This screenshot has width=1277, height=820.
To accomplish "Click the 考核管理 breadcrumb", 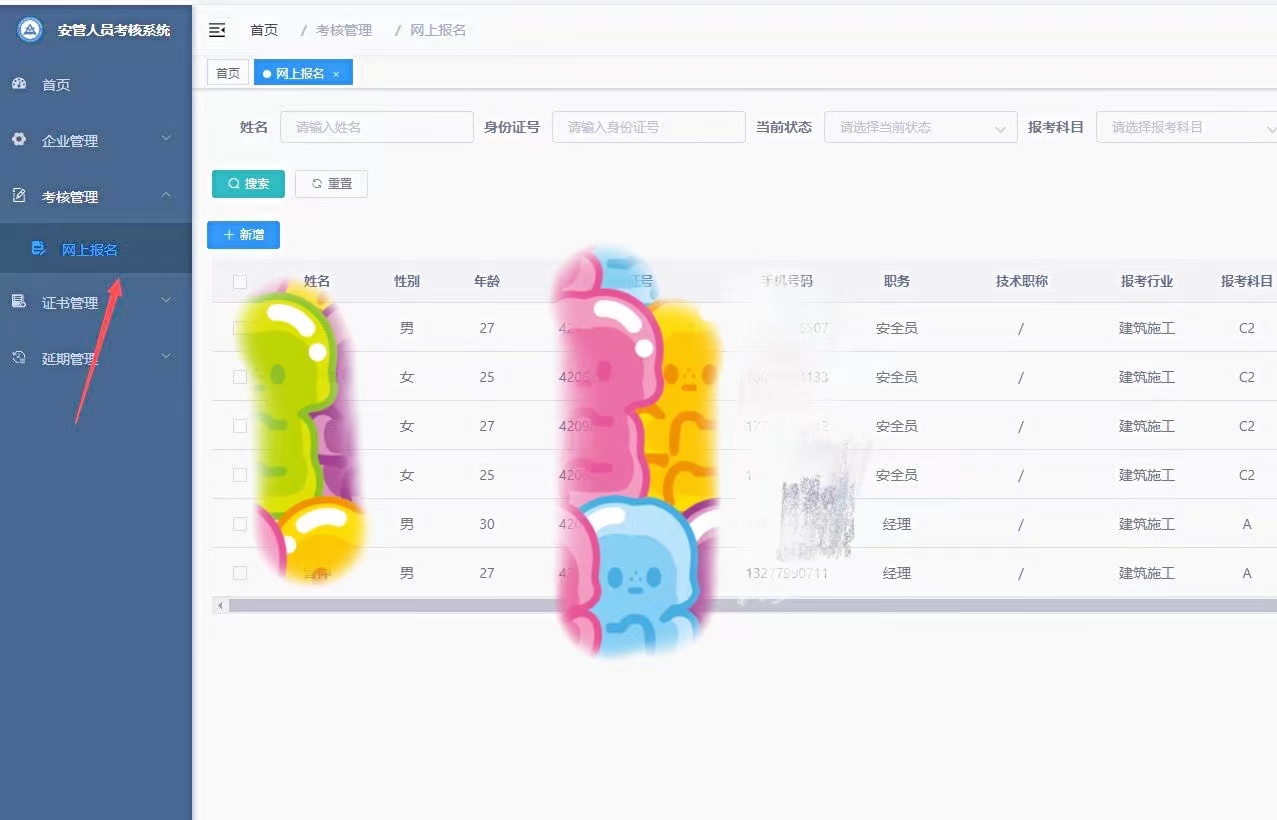I will (344, 30).
